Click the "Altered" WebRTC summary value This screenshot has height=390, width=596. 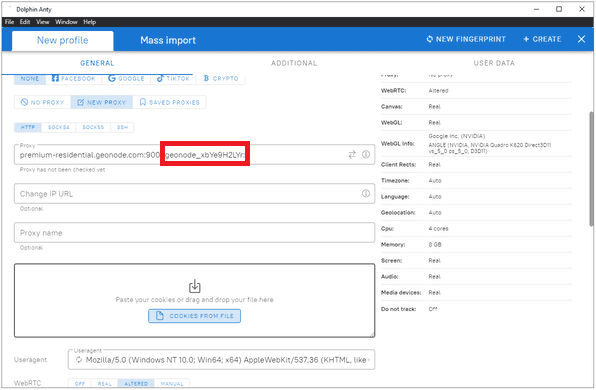click(438, 91)
